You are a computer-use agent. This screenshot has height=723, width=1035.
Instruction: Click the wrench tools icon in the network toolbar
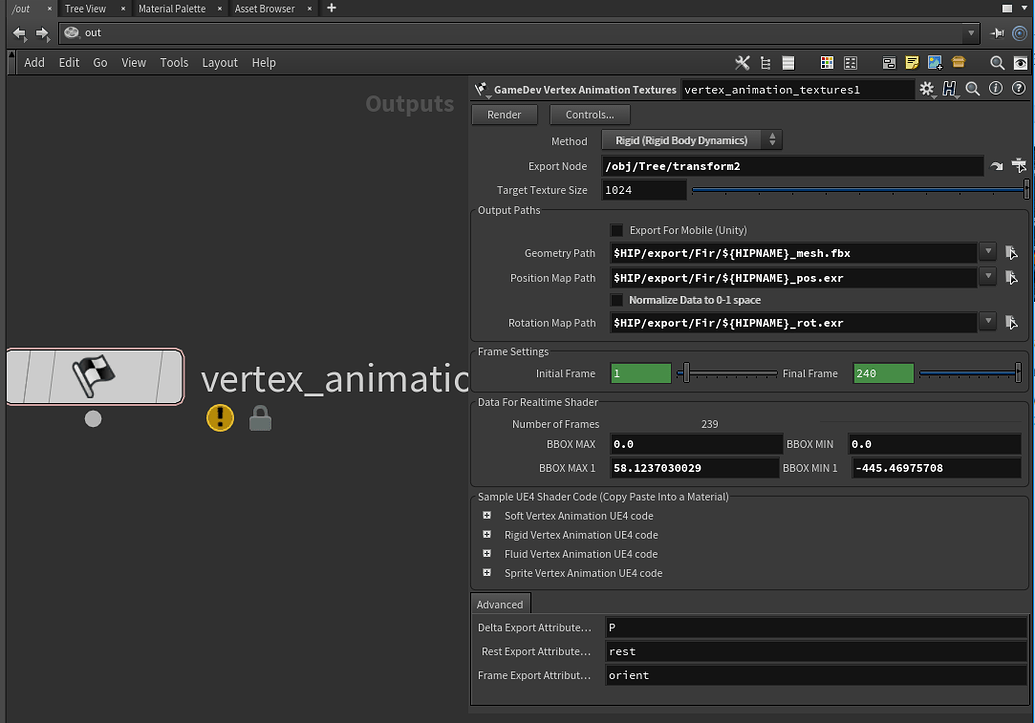coord(743,63)
